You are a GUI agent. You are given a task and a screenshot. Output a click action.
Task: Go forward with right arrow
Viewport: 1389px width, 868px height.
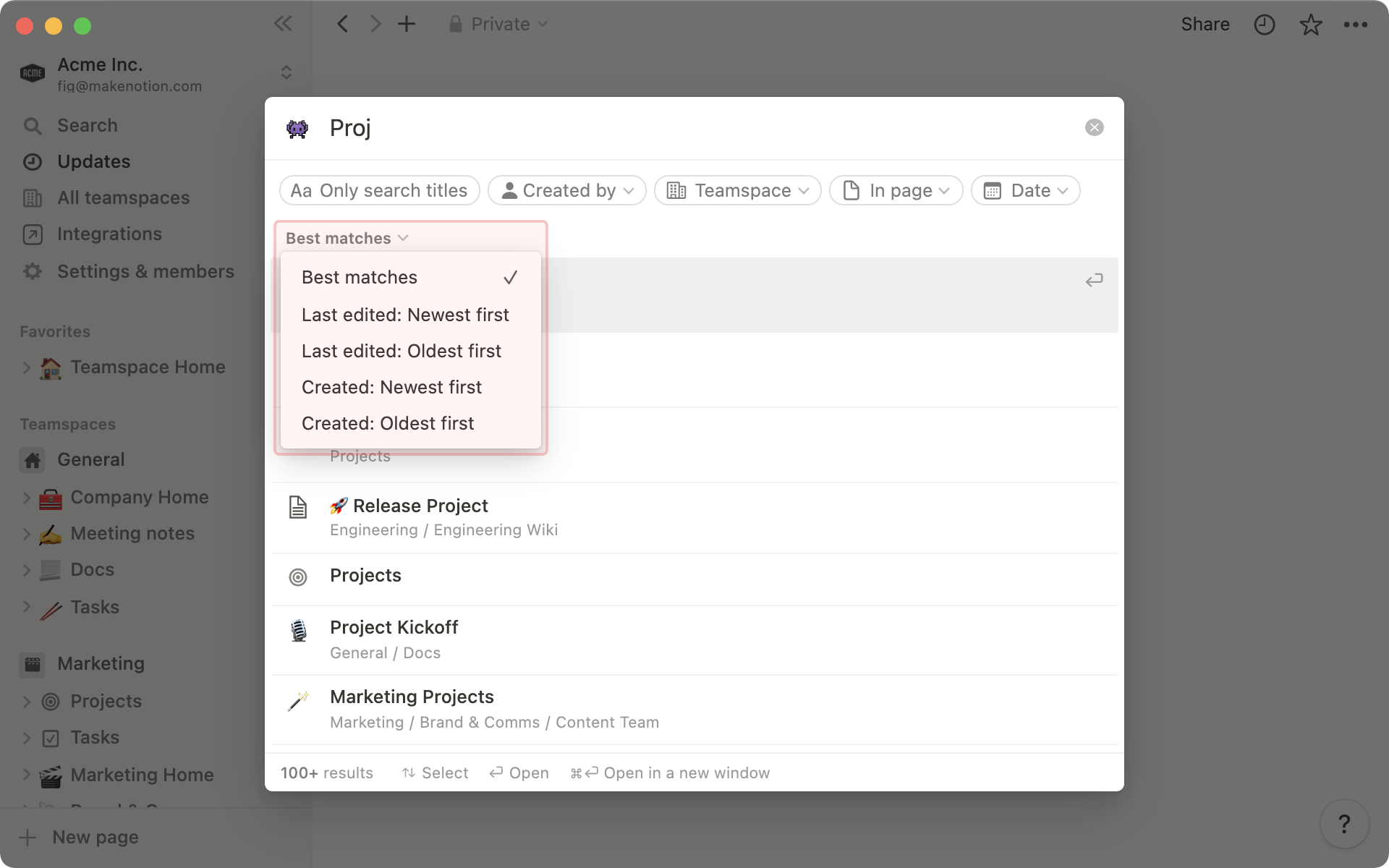(x=375, y=24)
